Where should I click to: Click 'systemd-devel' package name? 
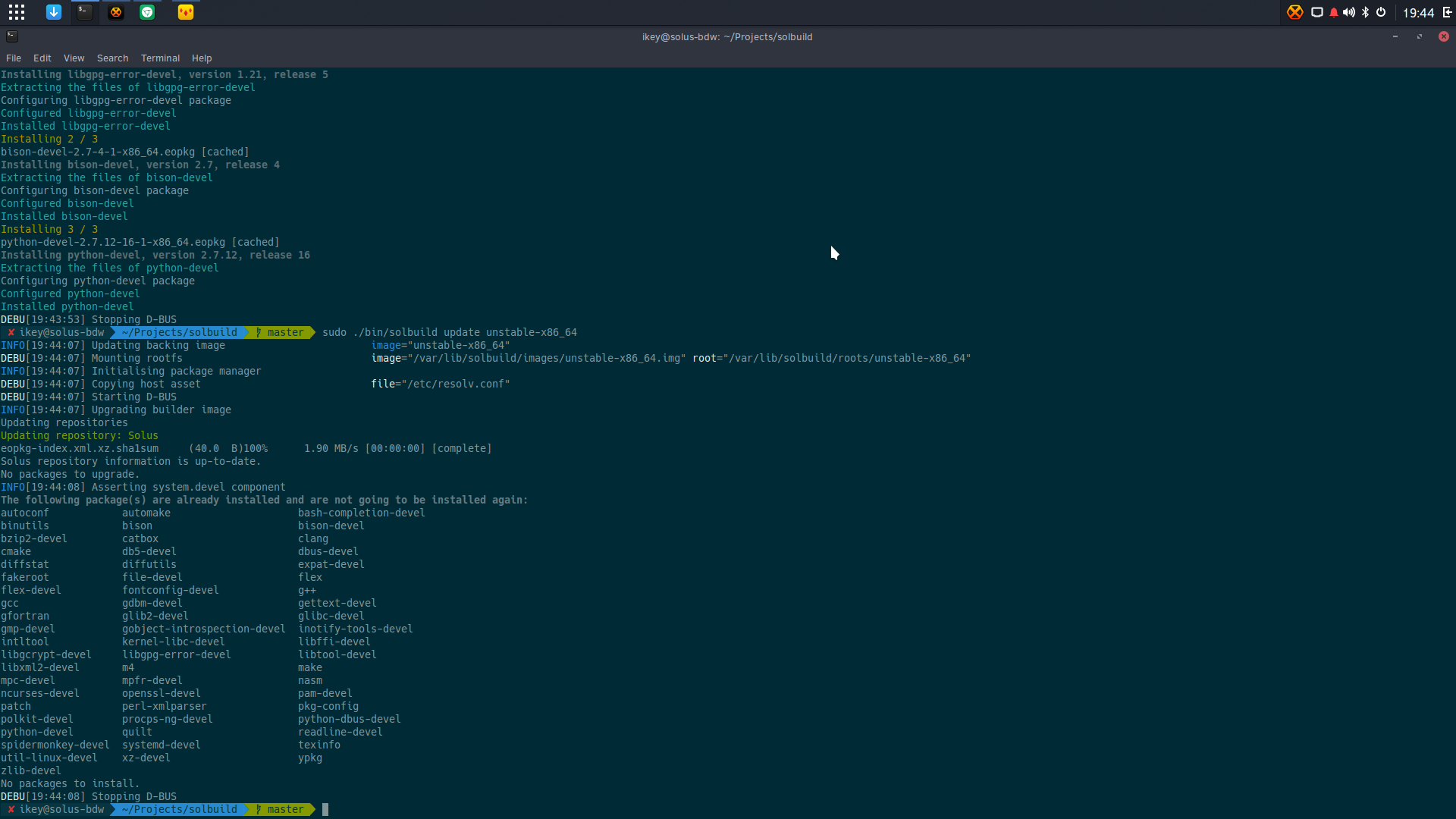(162, 745)
